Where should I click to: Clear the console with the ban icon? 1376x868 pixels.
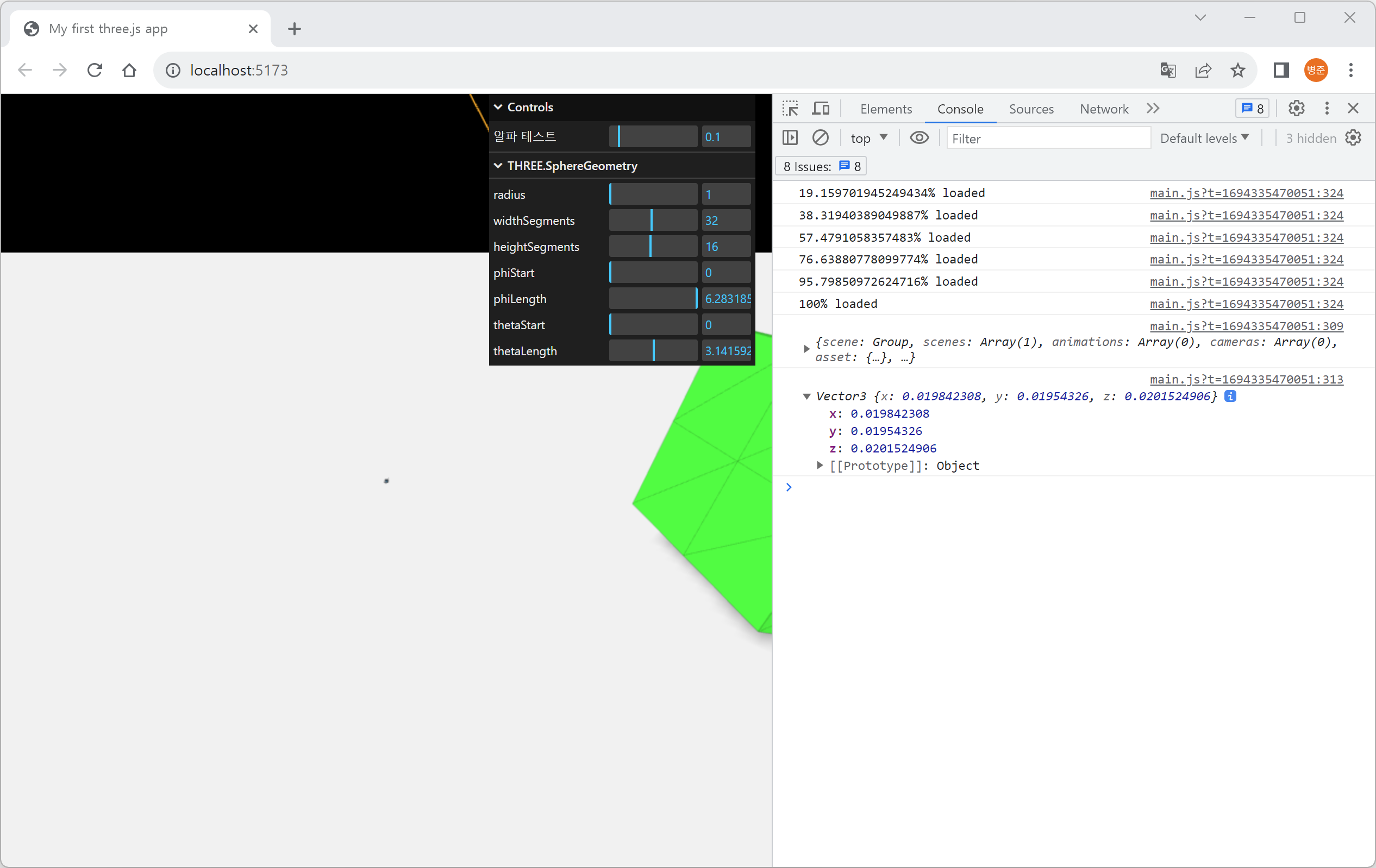click(x=820, y=137)
